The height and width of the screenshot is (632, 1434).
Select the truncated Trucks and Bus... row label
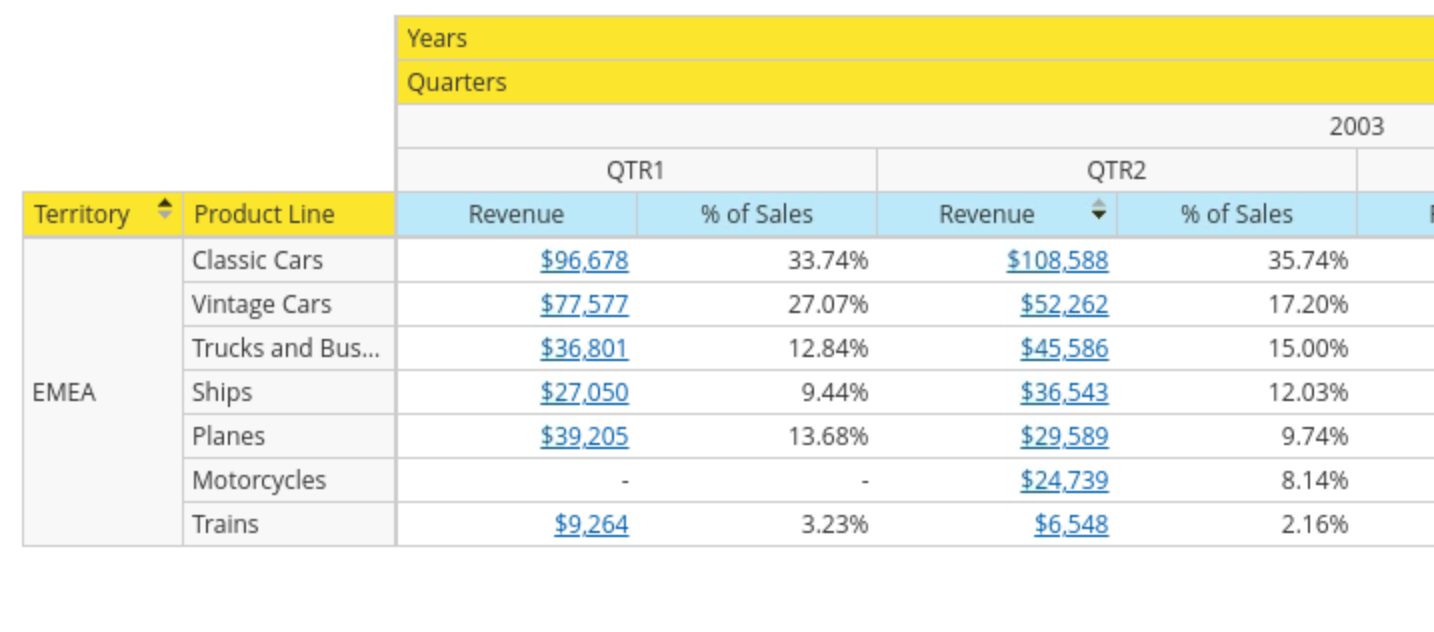coord(286,349)
